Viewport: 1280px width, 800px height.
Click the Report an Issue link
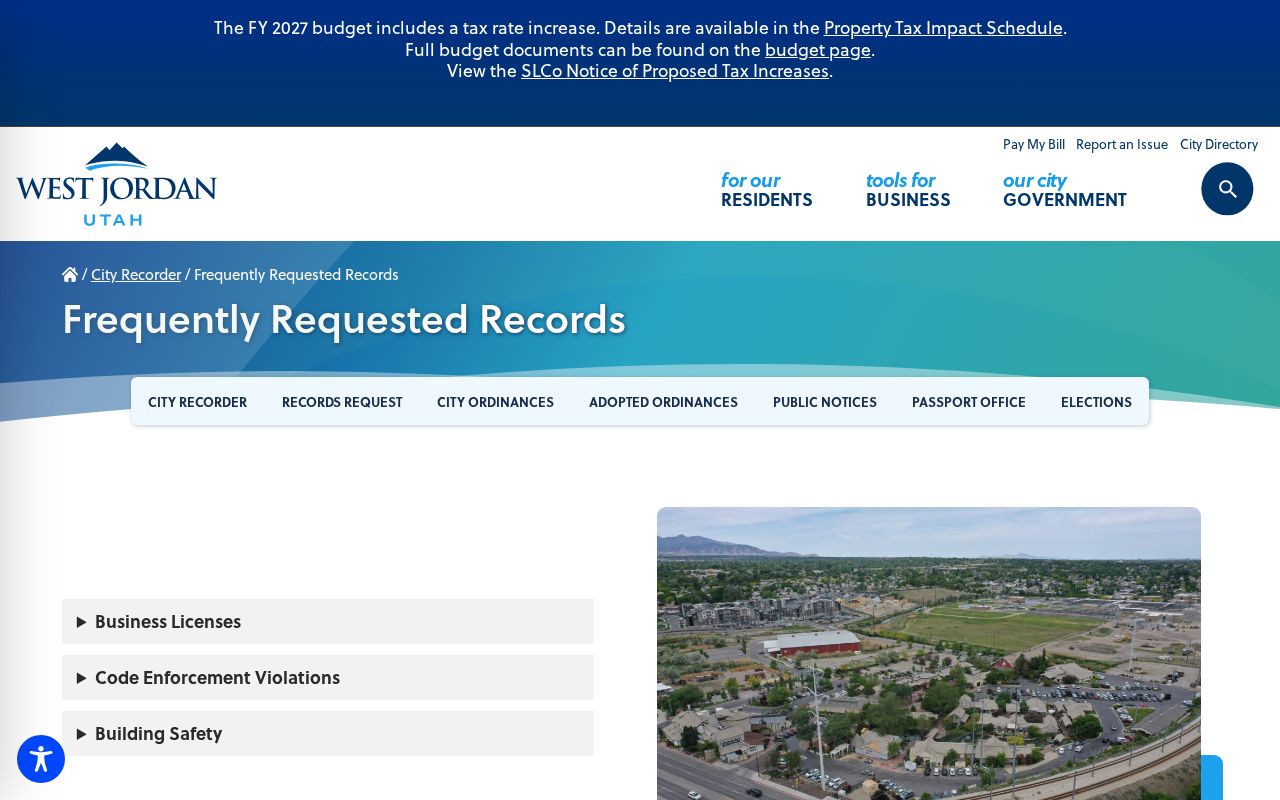(1122, 144)
